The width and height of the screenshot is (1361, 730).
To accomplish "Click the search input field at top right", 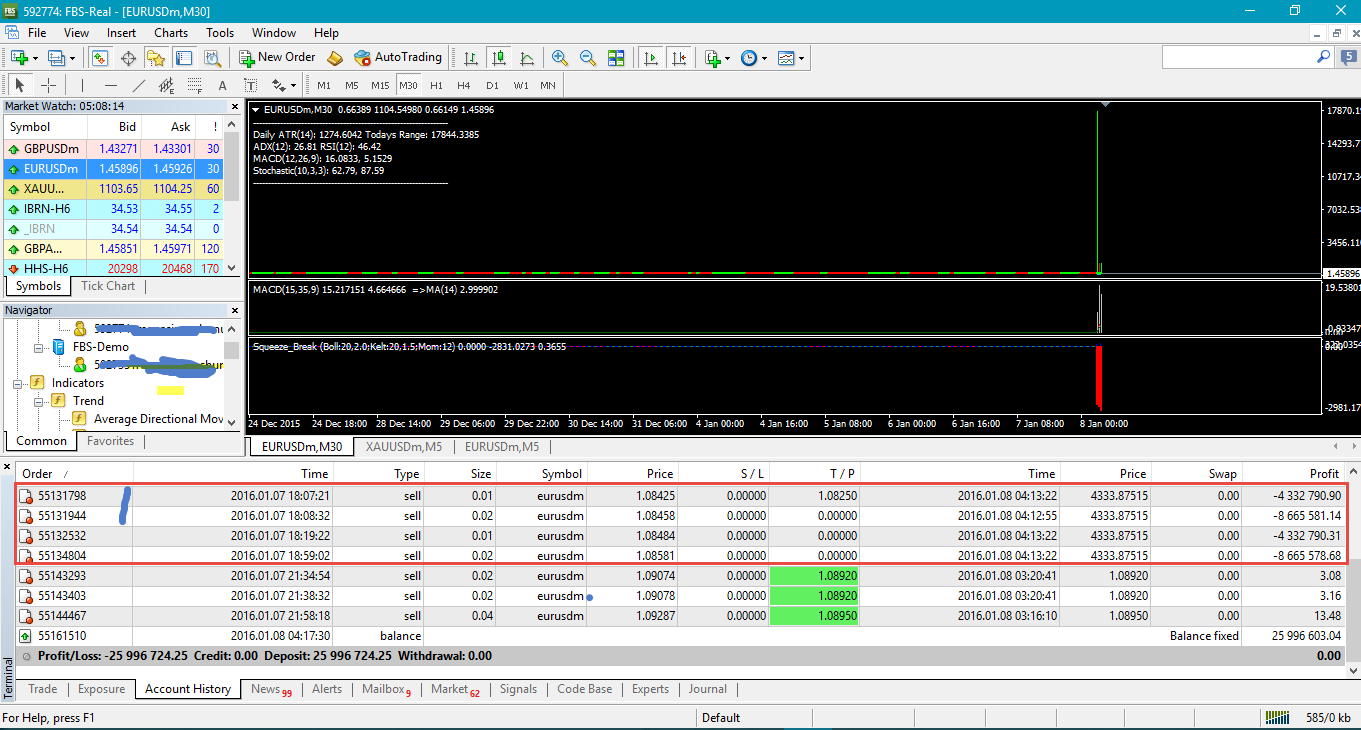I will click(x=1238, y=58).
